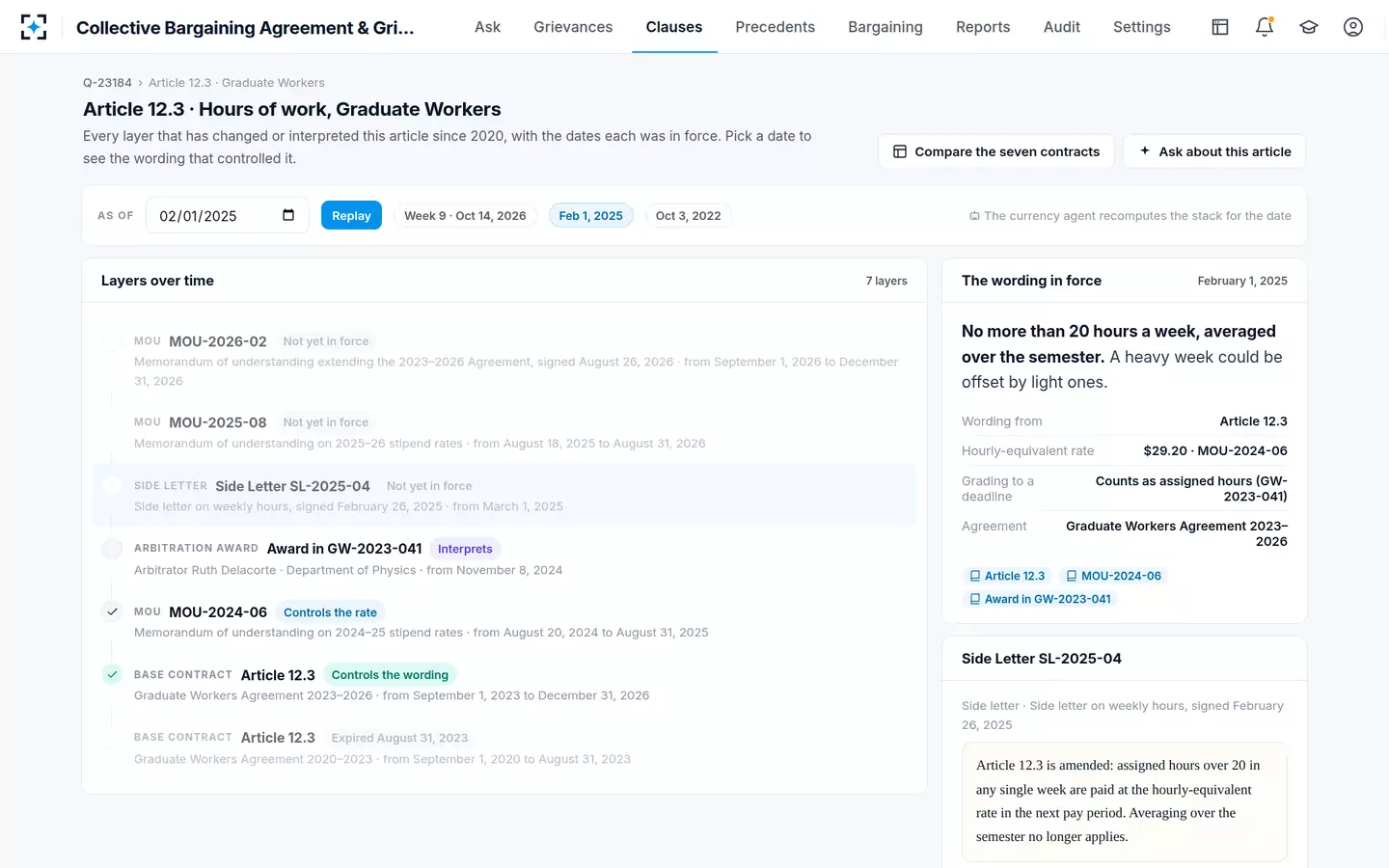This screenshot has width=1389, height=868.
Task: Click the Controls the rate badge
Action: 330,612
